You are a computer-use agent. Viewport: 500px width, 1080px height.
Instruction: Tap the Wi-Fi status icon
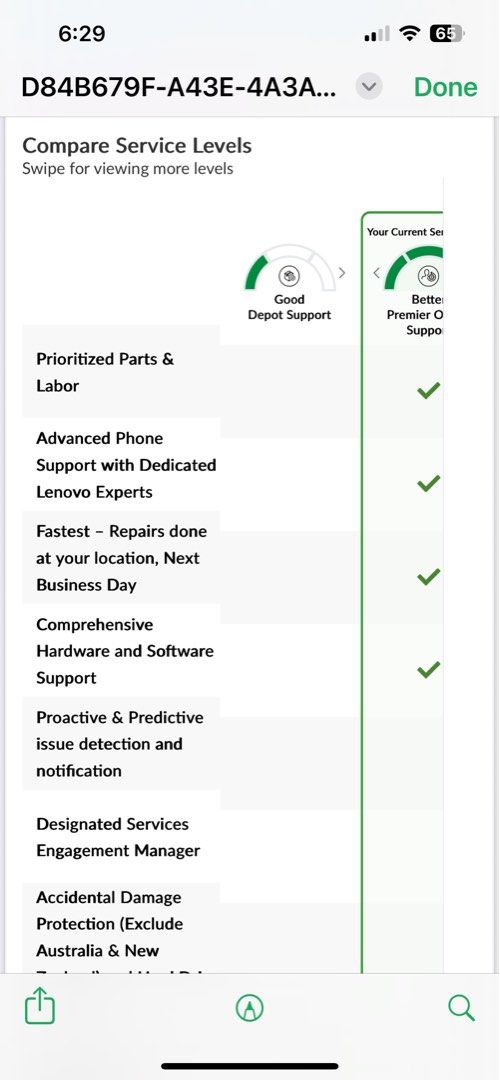pyautogui.click(x=410, y=34)
